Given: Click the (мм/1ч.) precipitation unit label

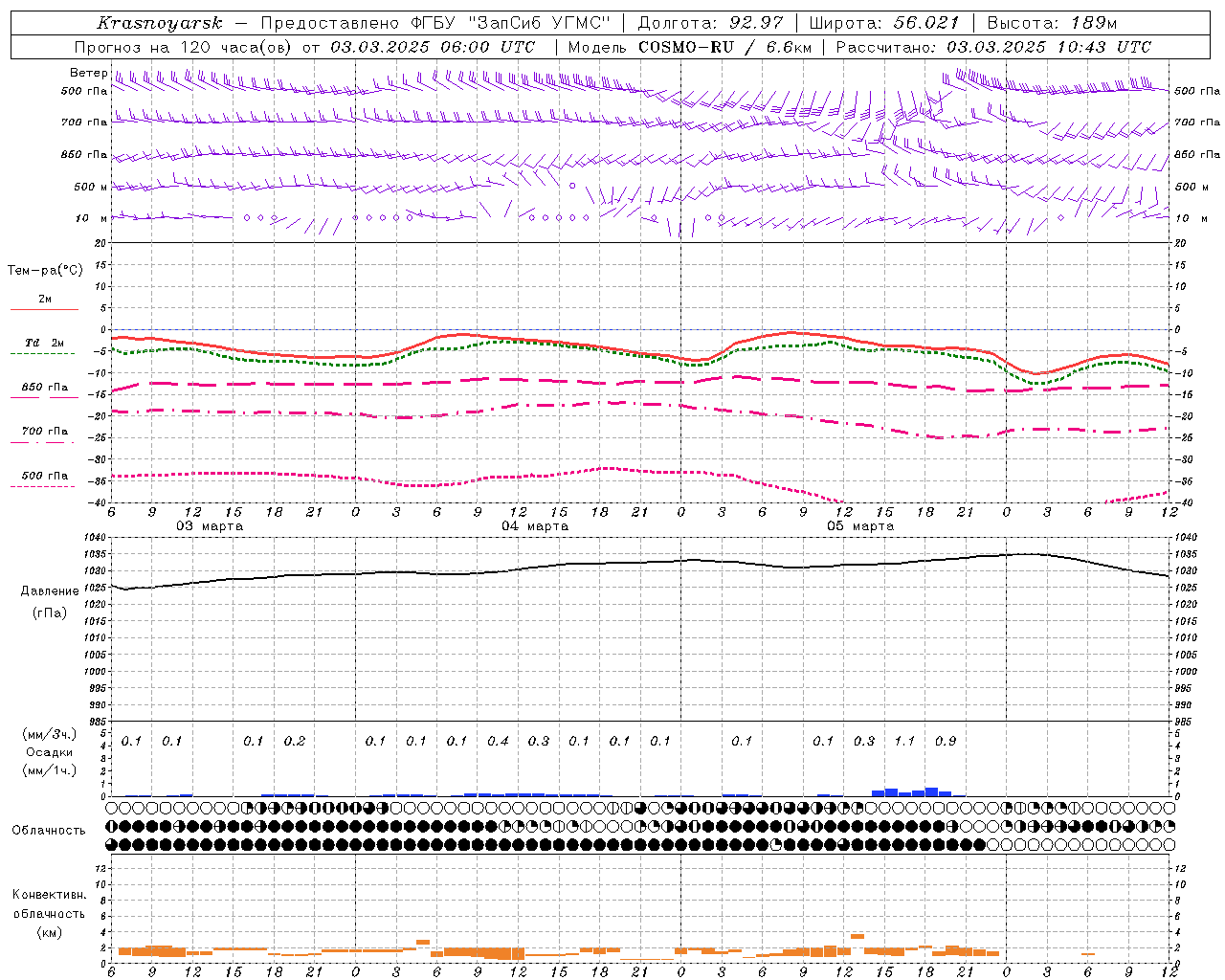Looking at the screenshot, I should point(50,770).
